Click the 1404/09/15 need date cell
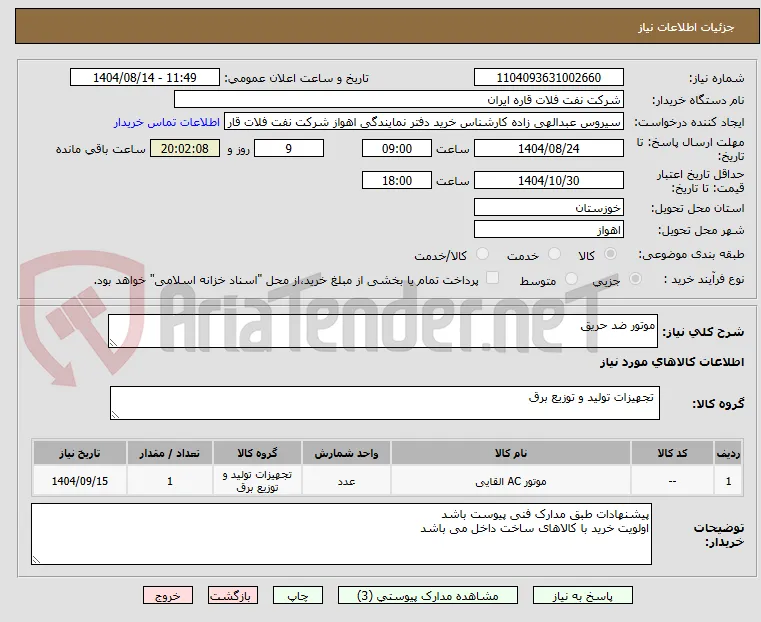The image size is (761, 622). tap(80, 481)
